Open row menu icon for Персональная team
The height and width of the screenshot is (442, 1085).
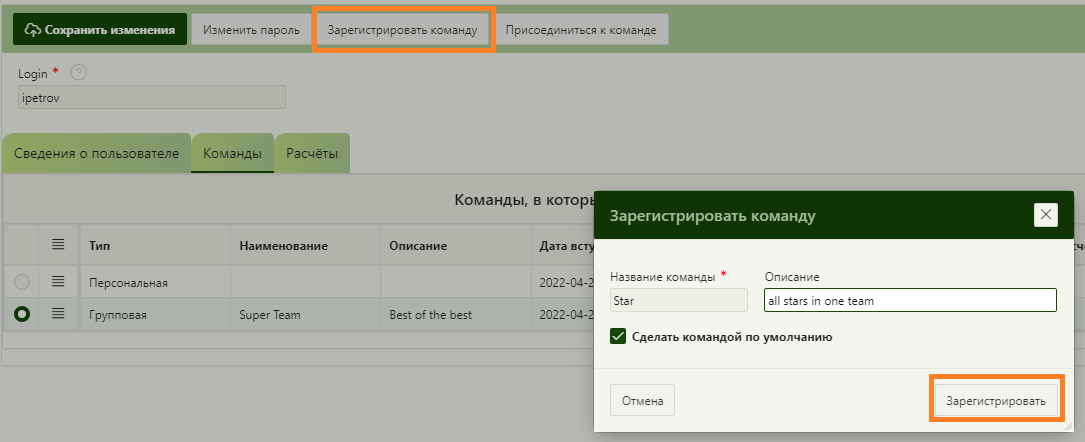click(x=58, y=282)
